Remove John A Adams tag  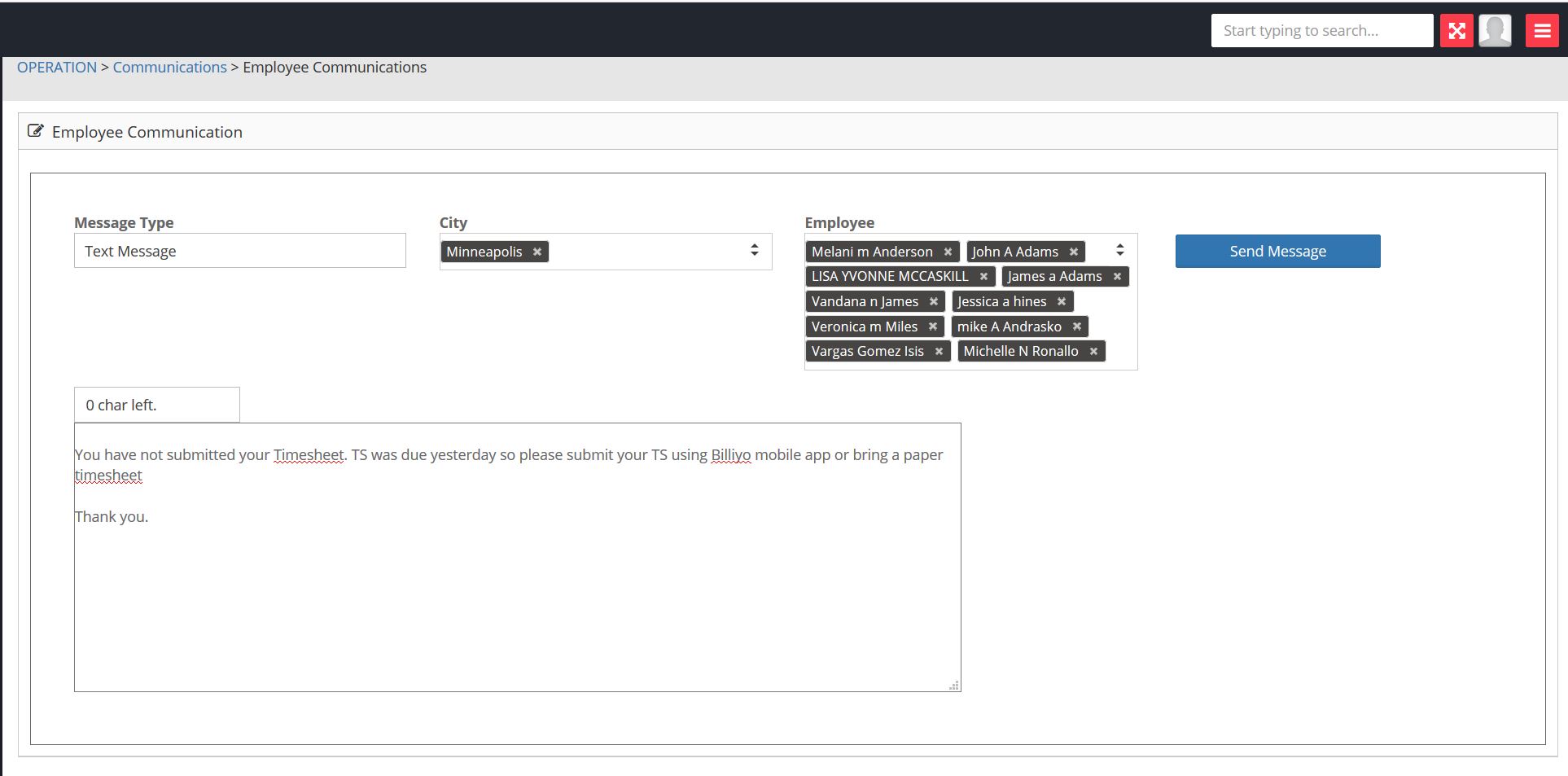(1074, 252)
